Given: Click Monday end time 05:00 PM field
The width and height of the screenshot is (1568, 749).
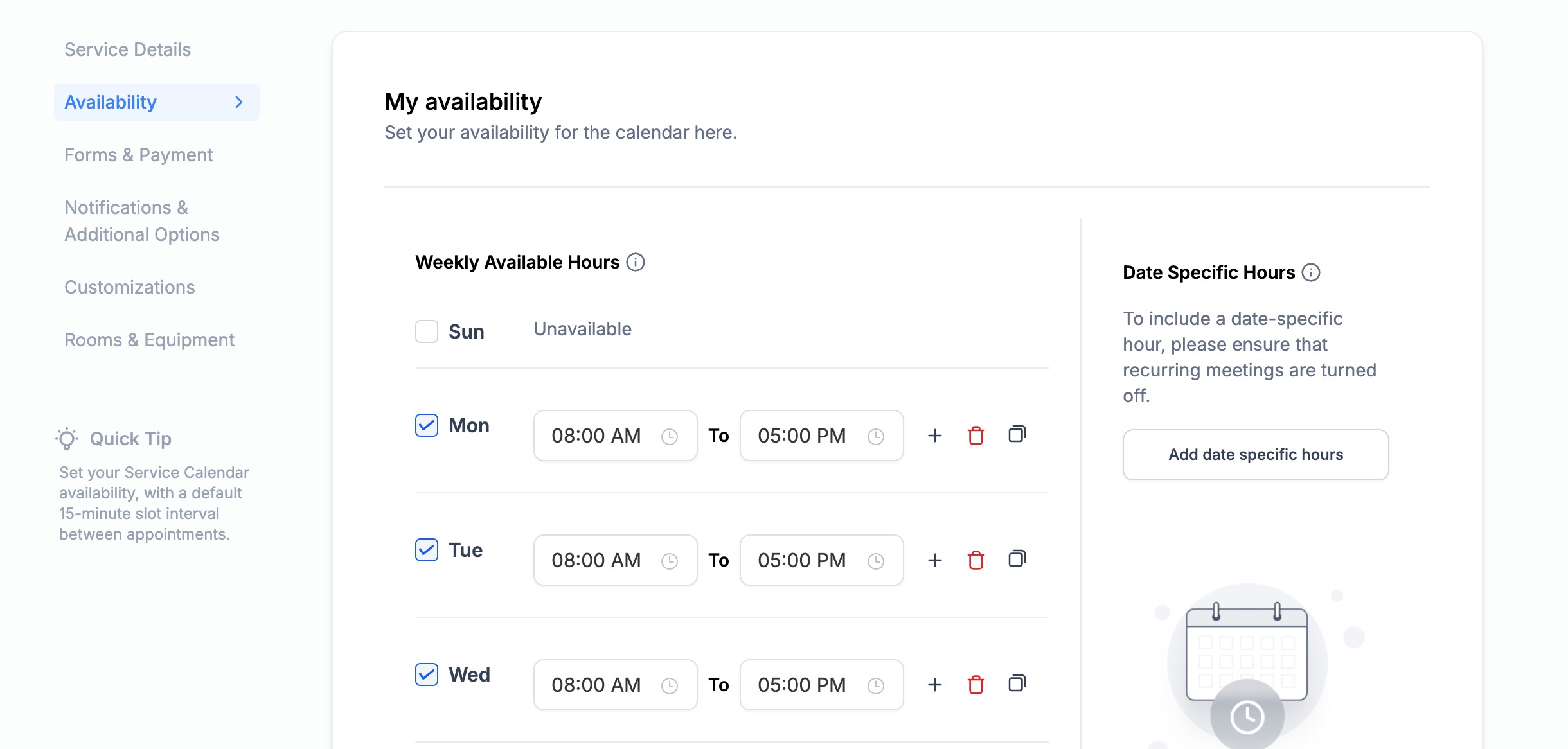Looking at the screenshot, I should click(x=821, y=436).
